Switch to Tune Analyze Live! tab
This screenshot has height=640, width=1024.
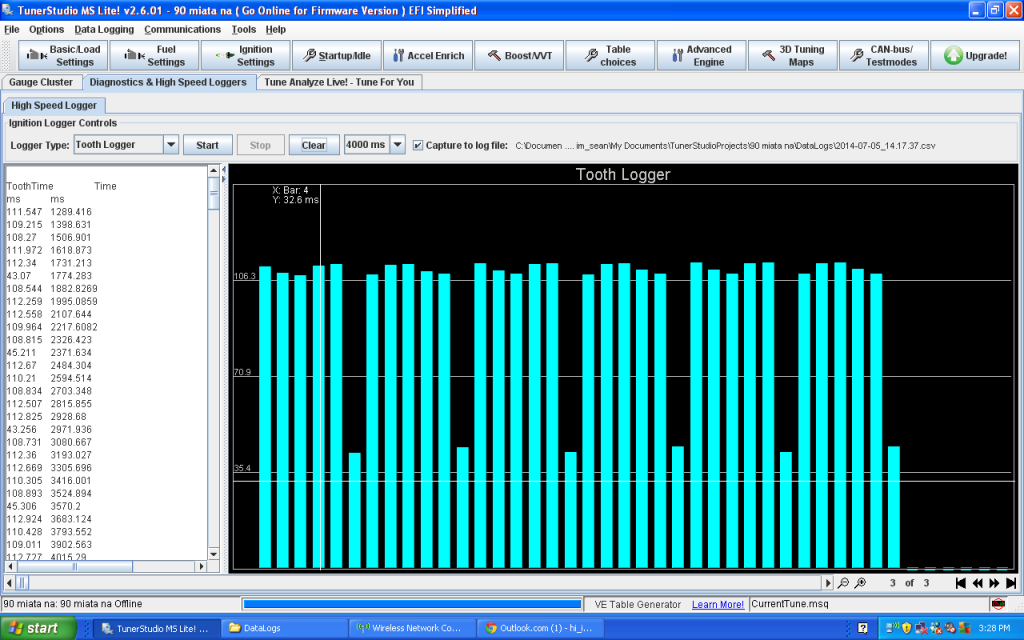(338, 82)
